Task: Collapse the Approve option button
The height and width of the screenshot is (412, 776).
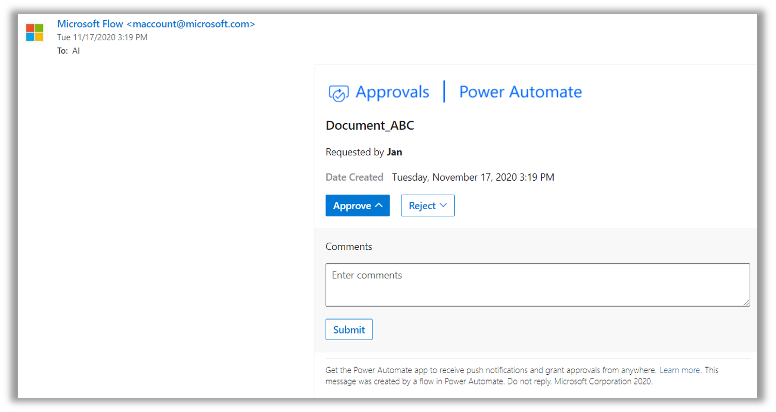Action: click(x=357, y=206)
